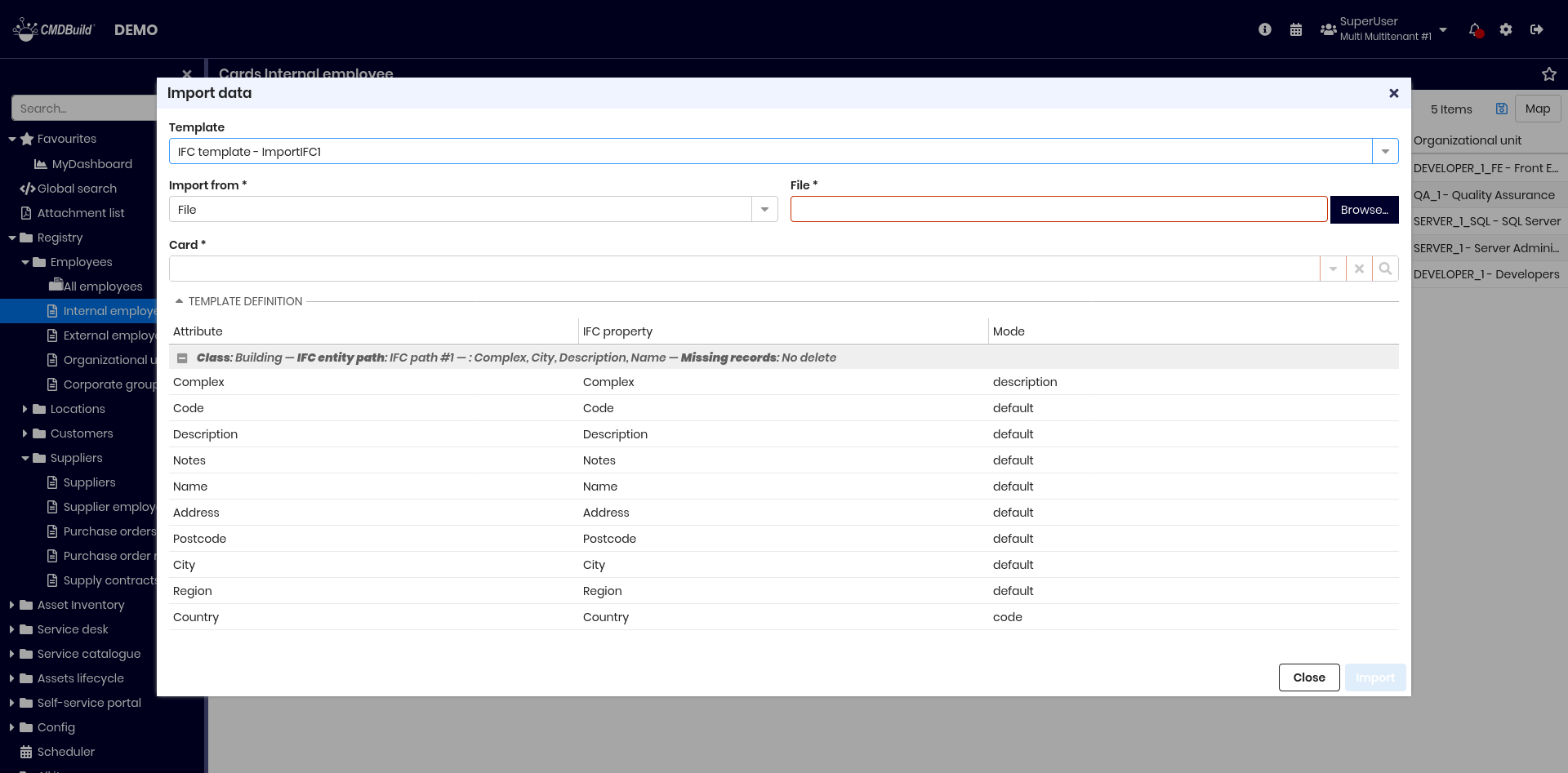Expand the Config folder
The width and height of the screenshot is (1568, 773).
pos(12,727)
